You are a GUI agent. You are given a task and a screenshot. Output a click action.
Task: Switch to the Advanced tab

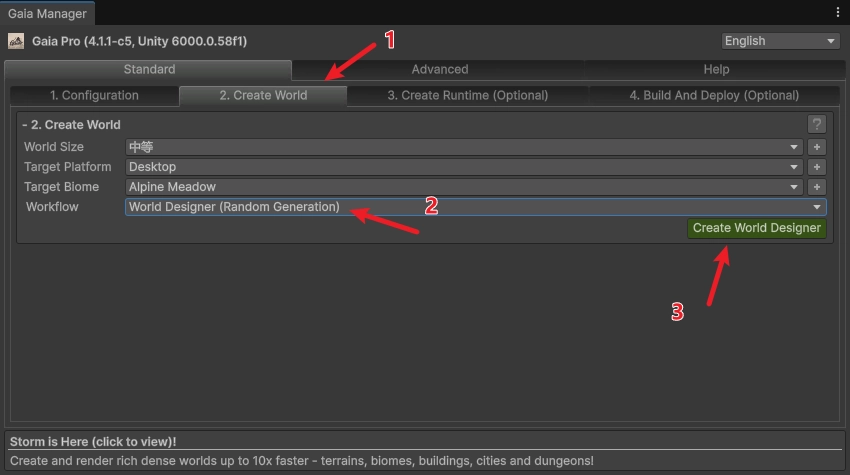click(439, 69)
